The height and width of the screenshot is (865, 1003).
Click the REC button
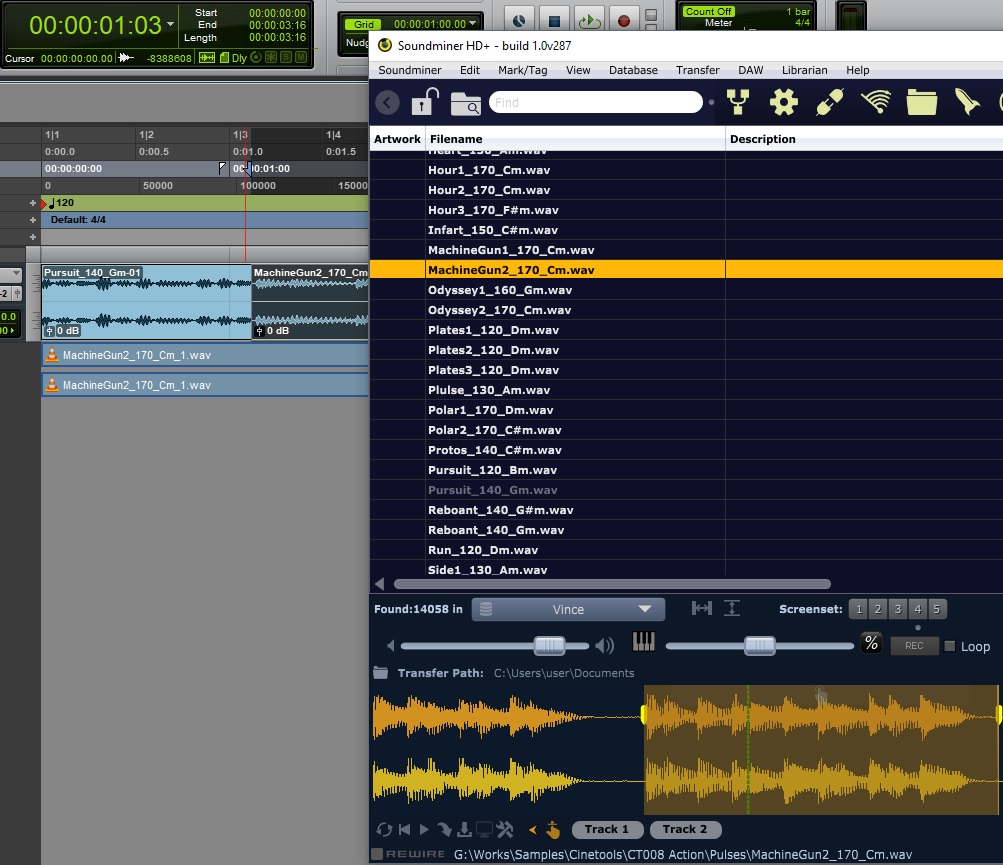[x=914, y=646]
